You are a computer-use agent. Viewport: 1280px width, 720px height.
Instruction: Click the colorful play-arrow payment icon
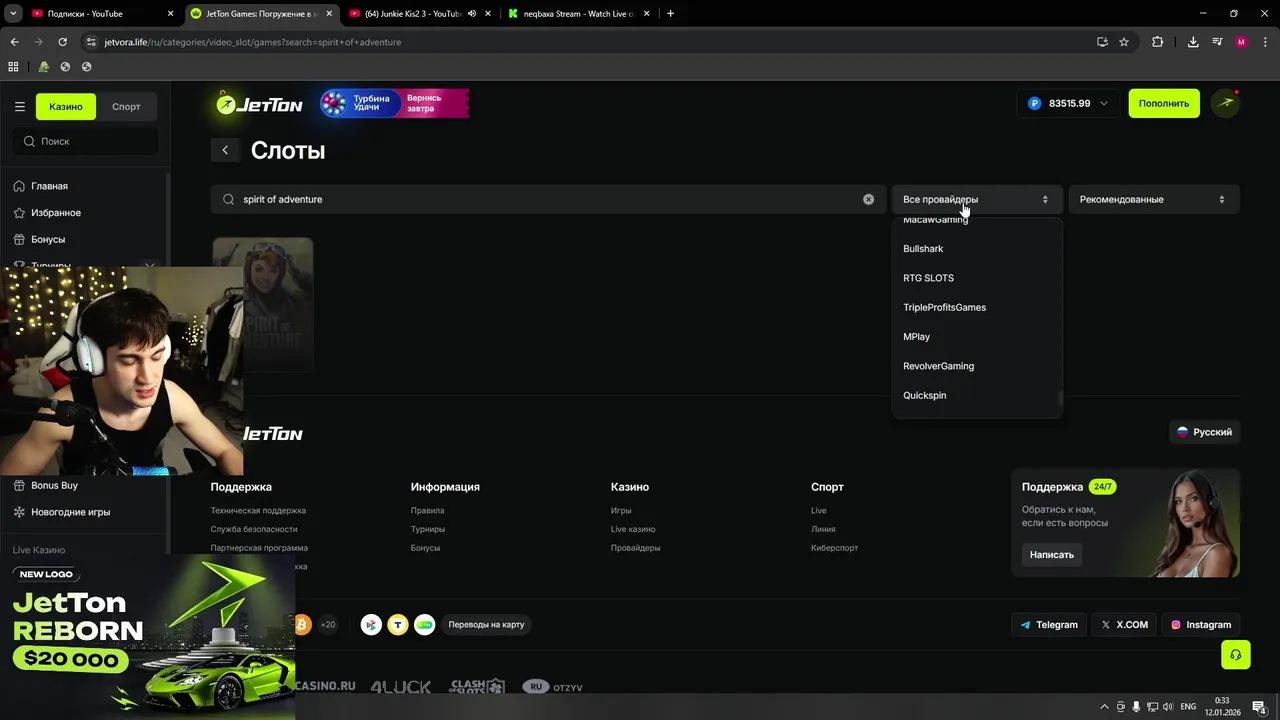(371, 624)
